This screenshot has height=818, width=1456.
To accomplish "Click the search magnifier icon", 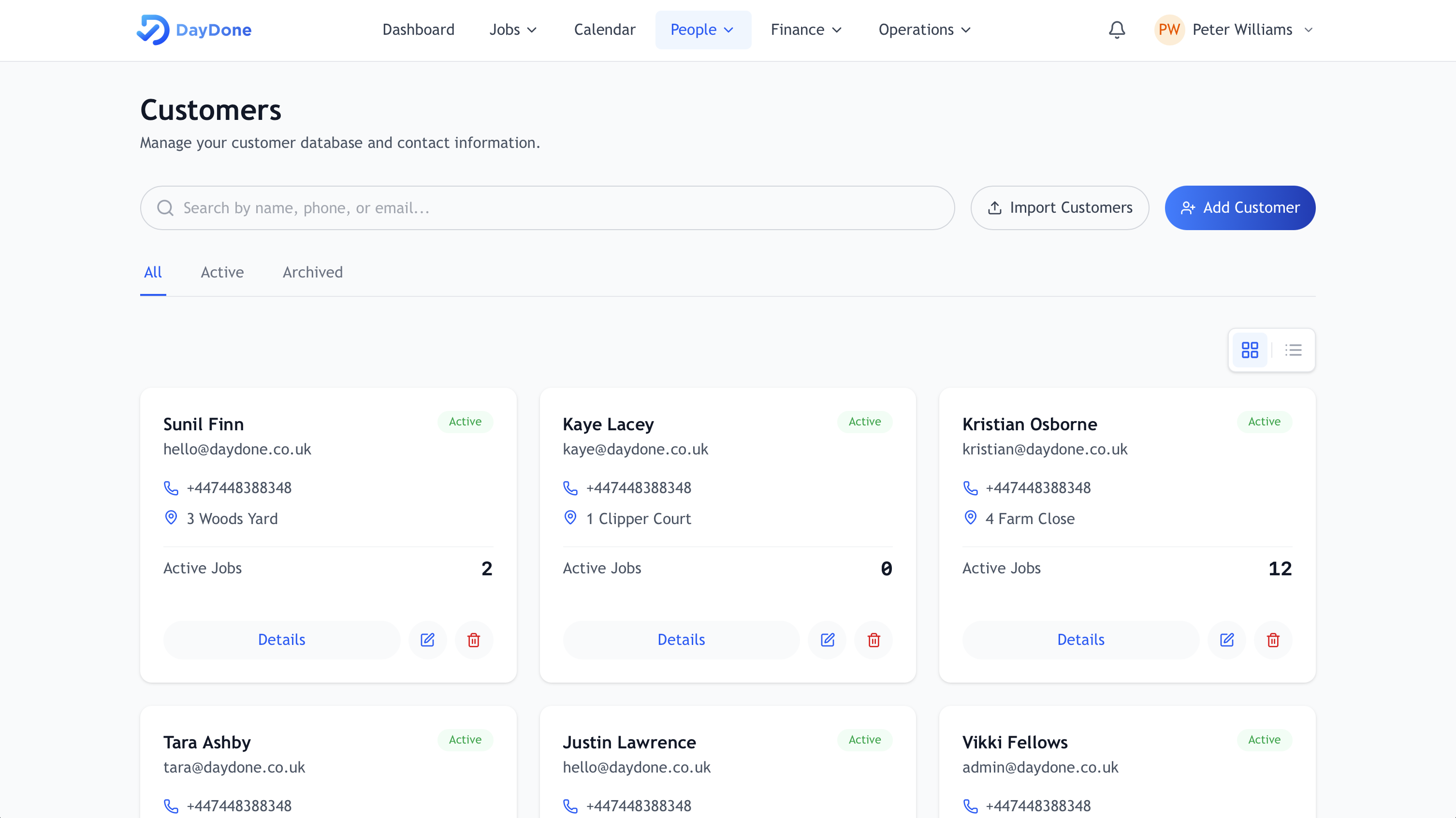I will click(165, 208).
